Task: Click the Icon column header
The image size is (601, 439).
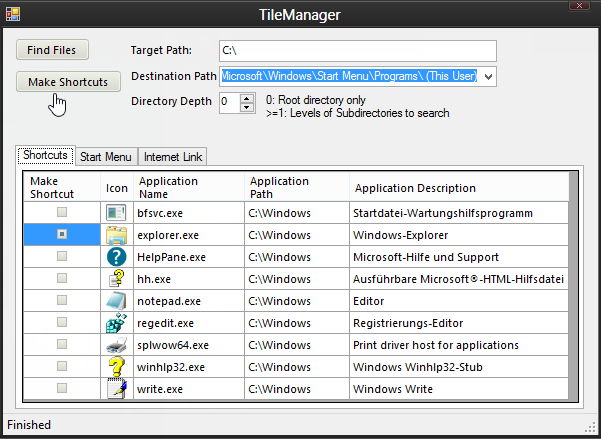Action: 117,187
